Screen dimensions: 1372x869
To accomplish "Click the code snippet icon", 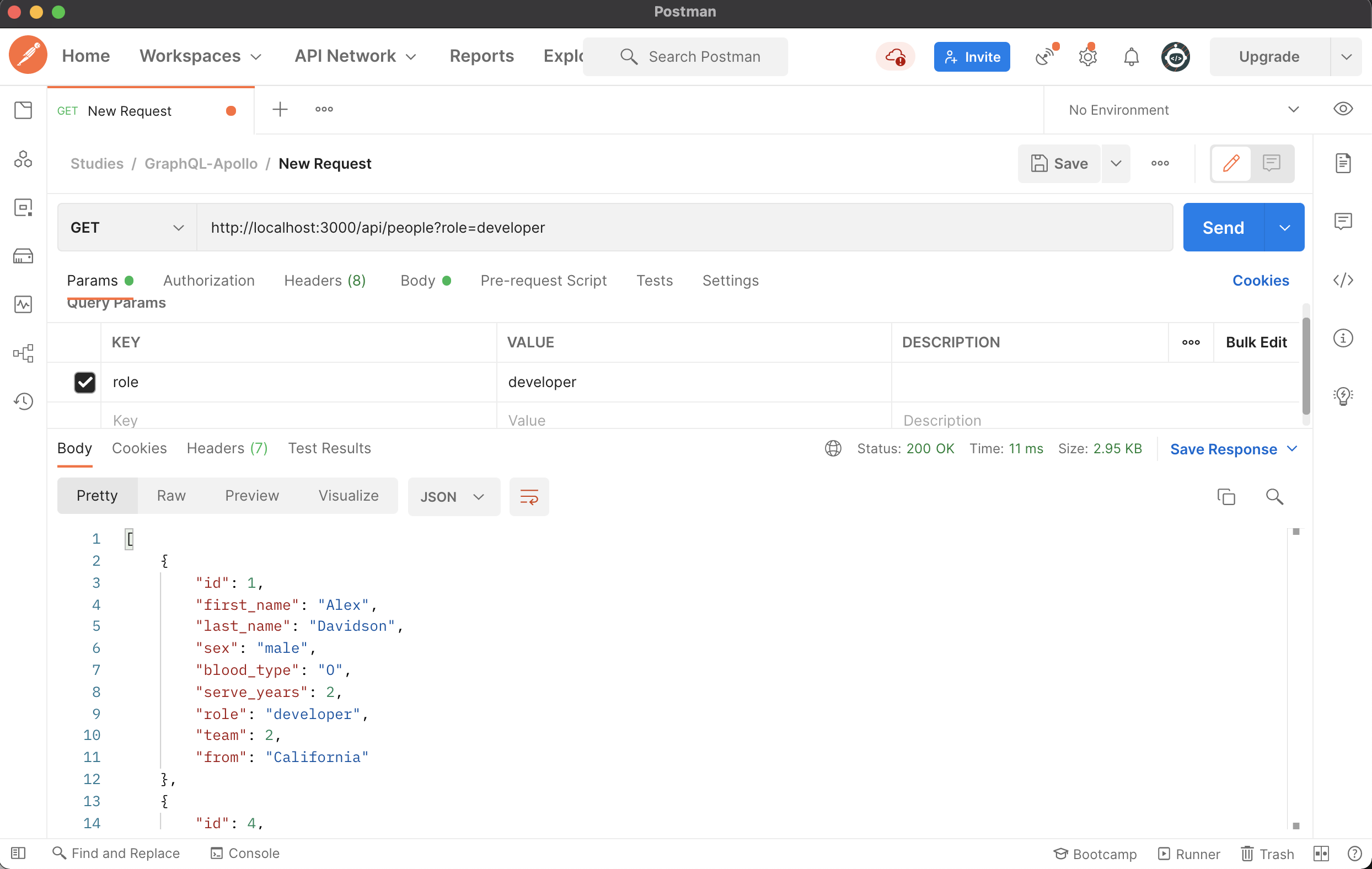I will coord(1343,280).
